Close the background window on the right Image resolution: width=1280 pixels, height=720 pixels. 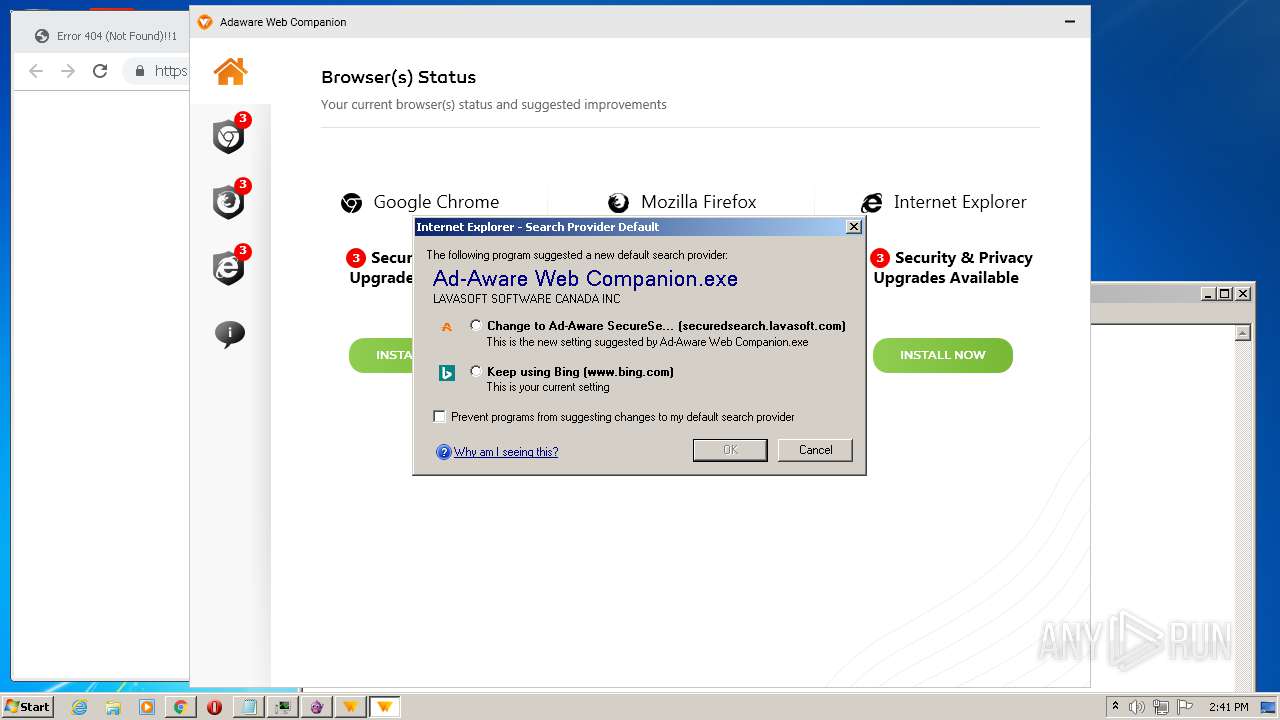coord(1242,293)
